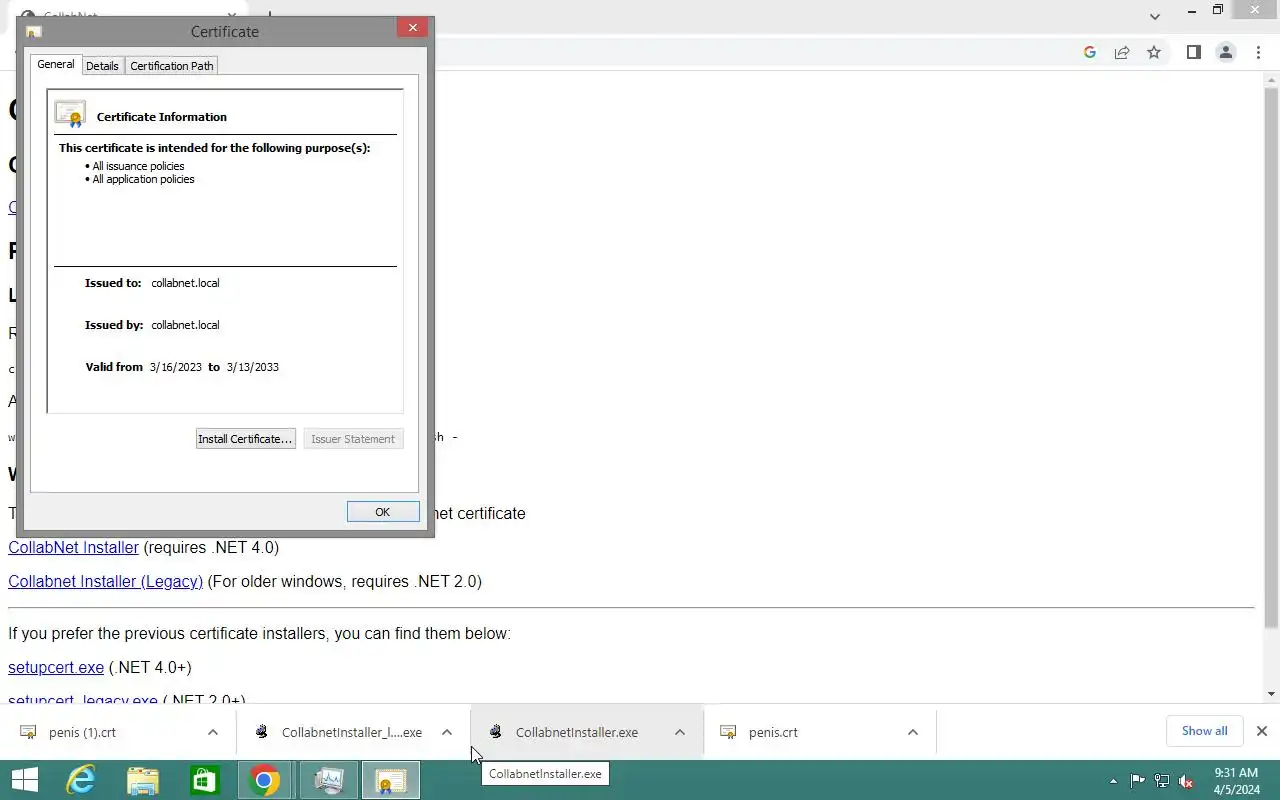Expand options for penis (1).crt download
1280x800 pixels.
[x=213, y=732]
